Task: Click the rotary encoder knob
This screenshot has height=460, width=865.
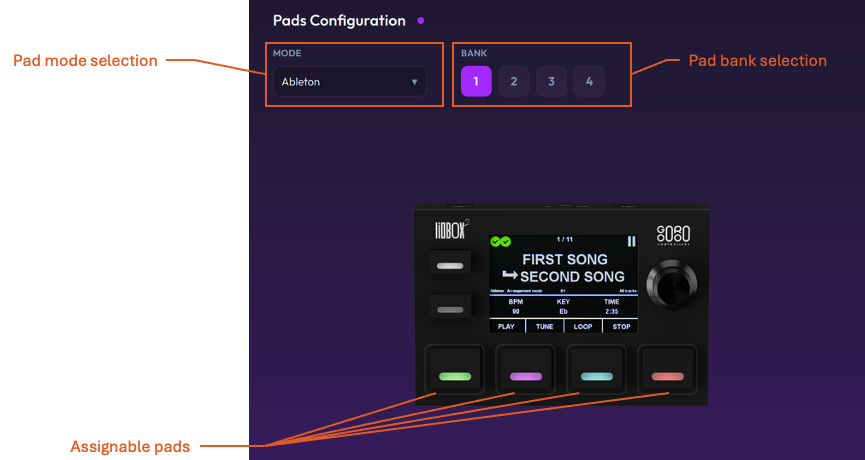Action: tap(672, 284)
